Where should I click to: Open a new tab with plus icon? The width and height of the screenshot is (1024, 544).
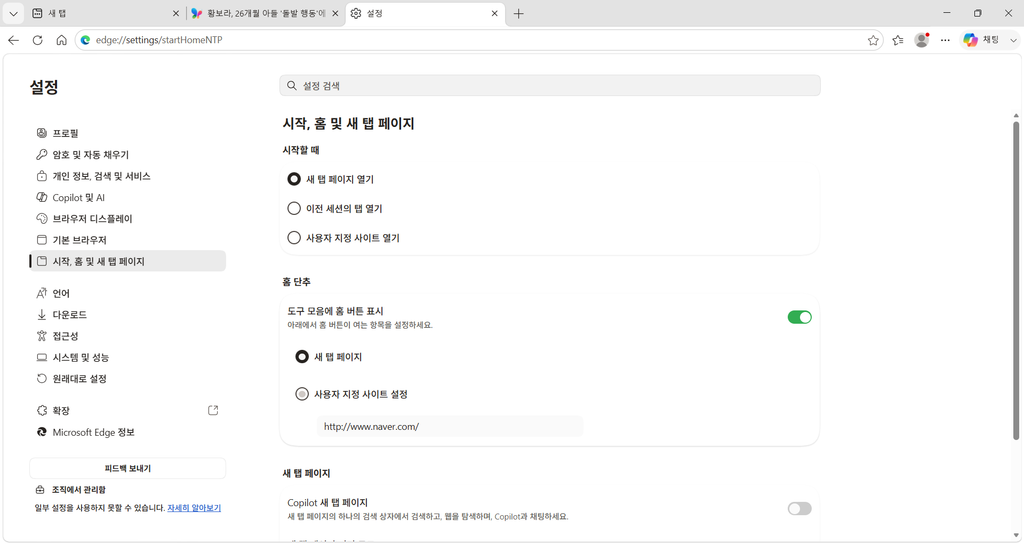click(519, 14)
